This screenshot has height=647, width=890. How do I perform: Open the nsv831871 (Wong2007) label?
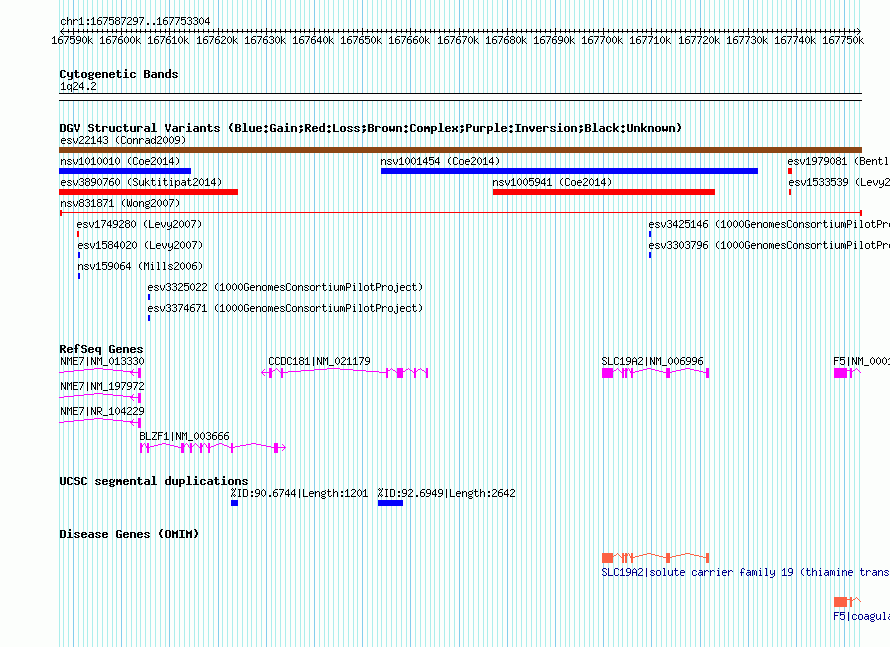[120, 203]
